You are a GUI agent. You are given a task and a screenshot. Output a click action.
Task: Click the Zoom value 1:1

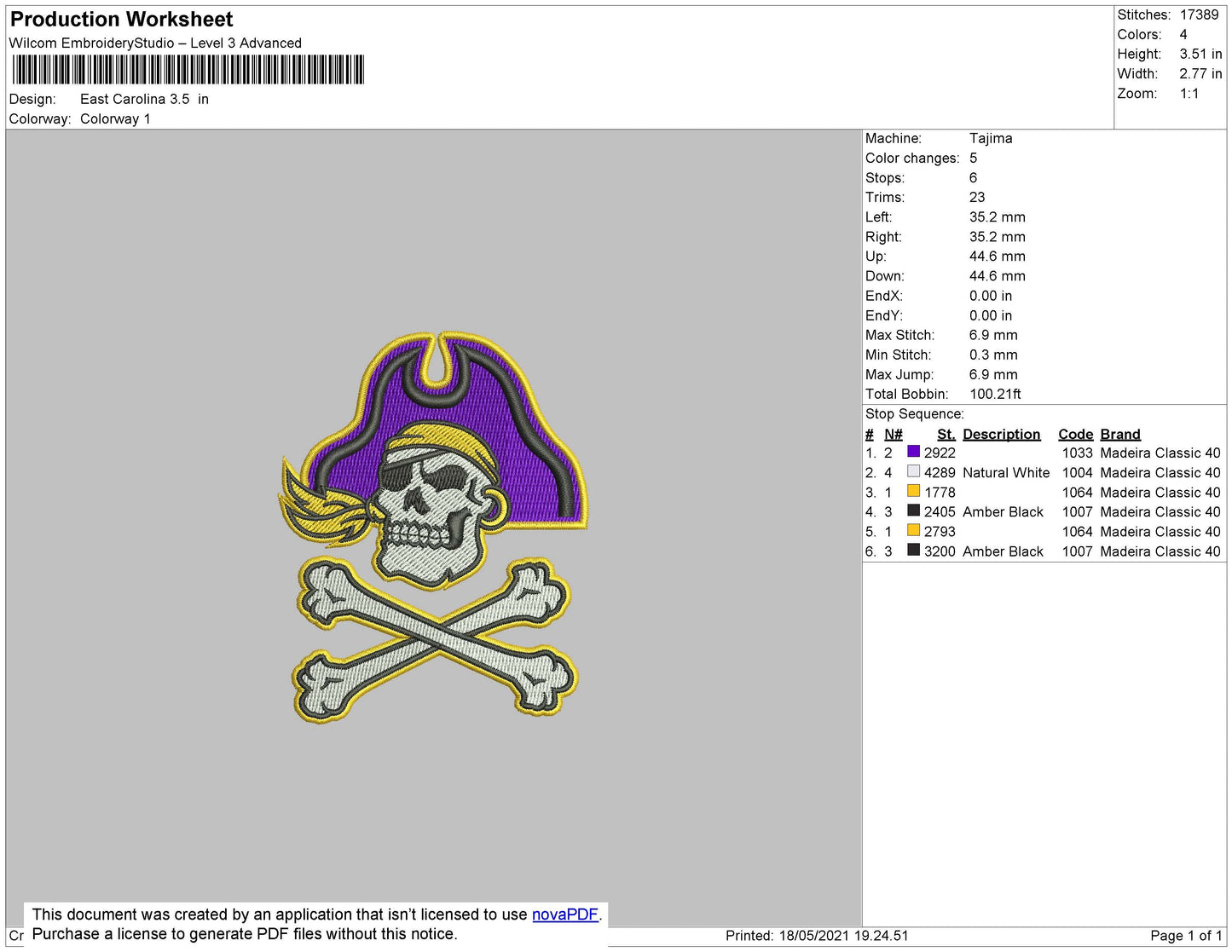[x=1189, y=93]
